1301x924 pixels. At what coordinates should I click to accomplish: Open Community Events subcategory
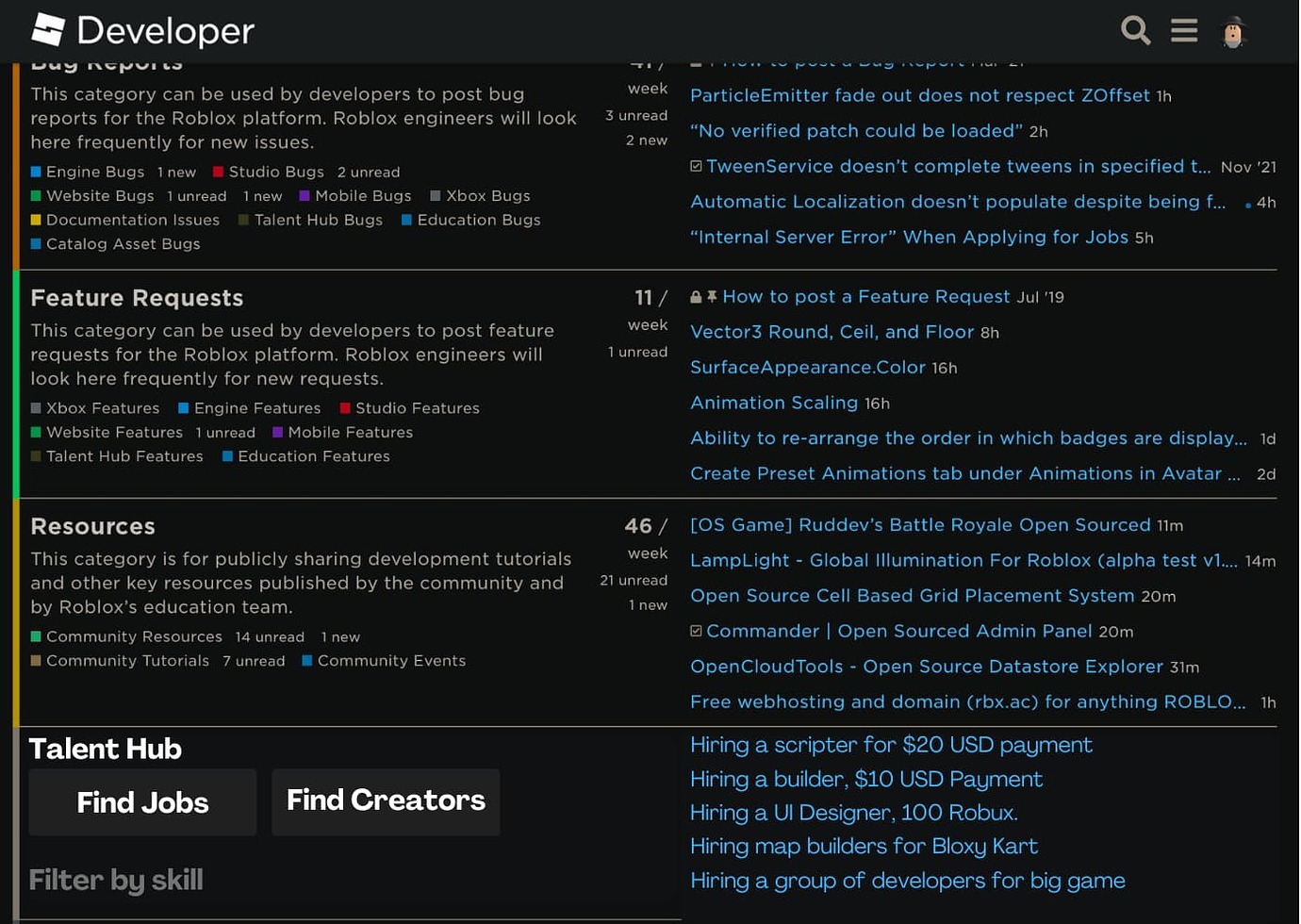384,661
